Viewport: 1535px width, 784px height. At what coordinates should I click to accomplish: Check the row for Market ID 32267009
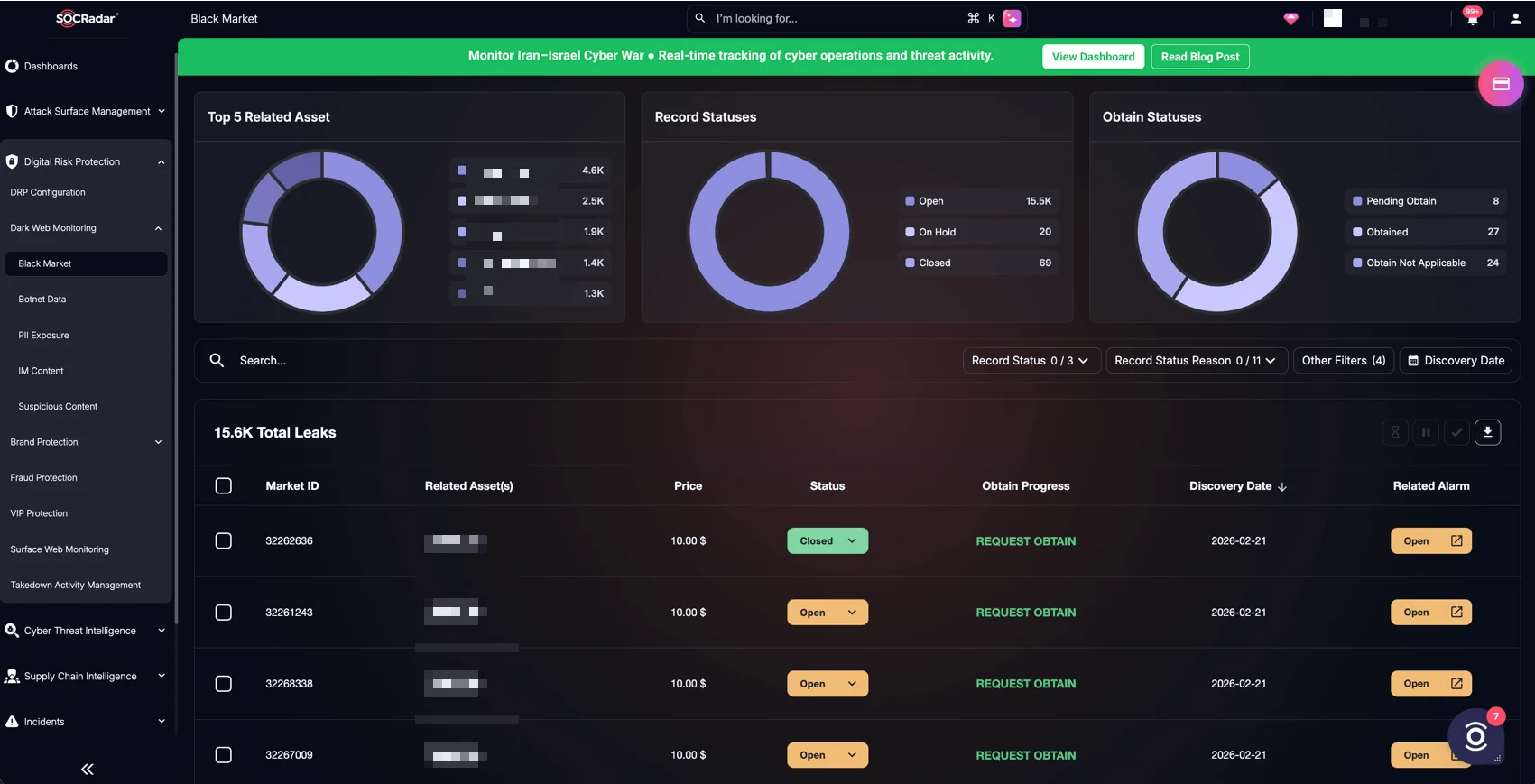[x=224, y=755]
